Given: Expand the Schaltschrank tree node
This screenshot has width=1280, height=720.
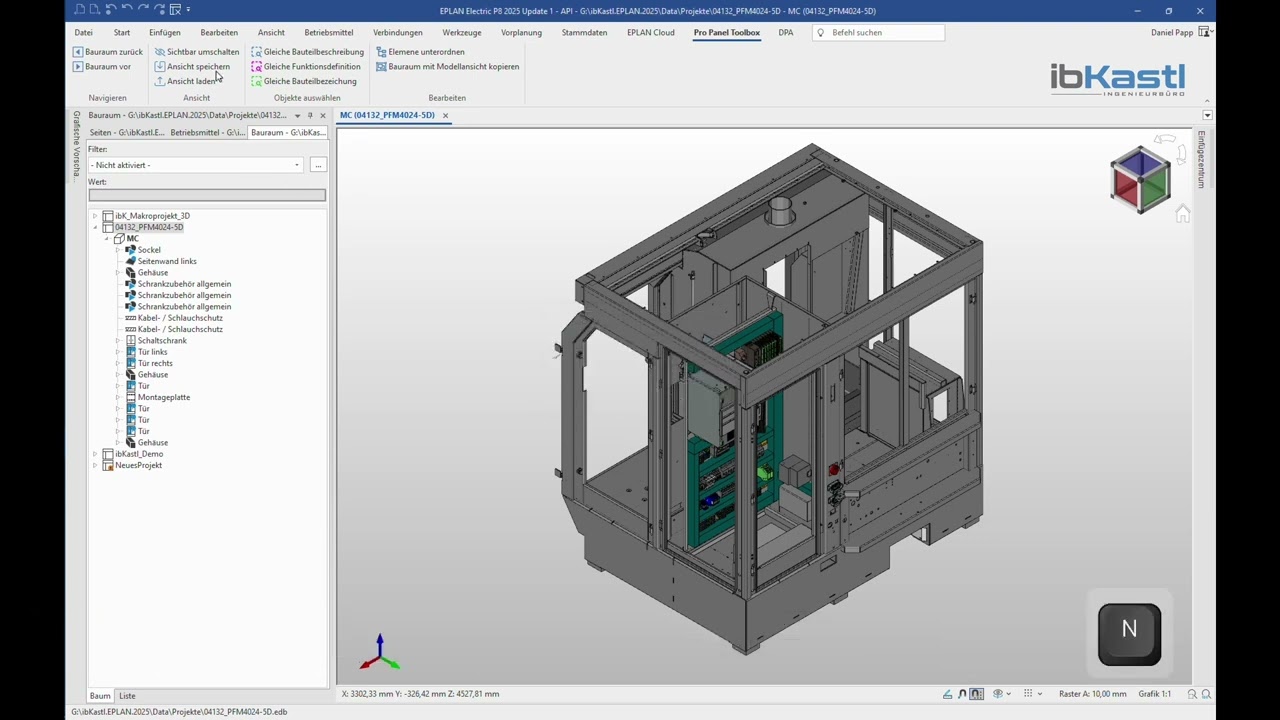Looking at the screenshot, I should [x=118, y=341].
